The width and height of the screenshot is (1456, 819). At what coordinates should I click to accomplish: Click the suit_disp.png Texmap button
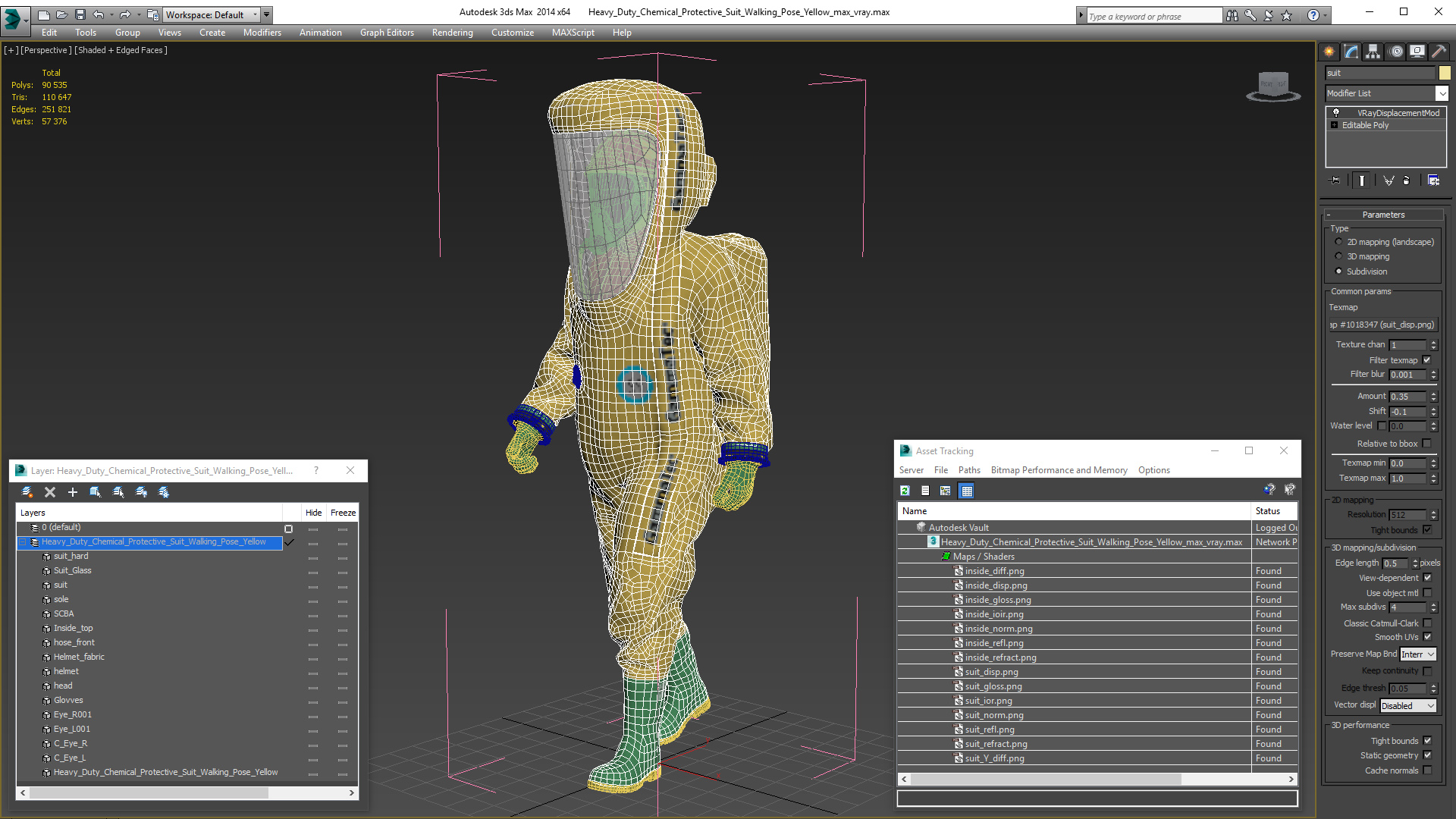[1382, 325]
